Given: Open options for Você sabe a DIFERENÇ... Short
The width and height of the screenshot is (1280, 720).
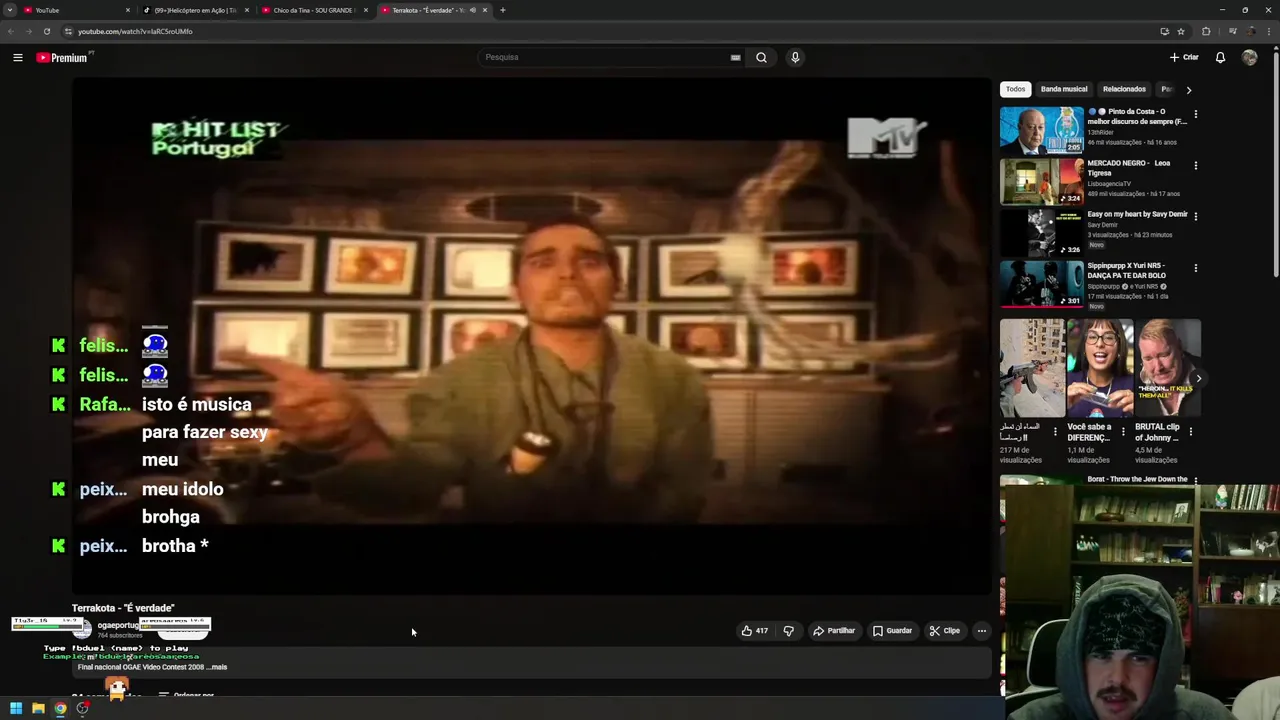Looking at the screenshot, I should 1122,432.
